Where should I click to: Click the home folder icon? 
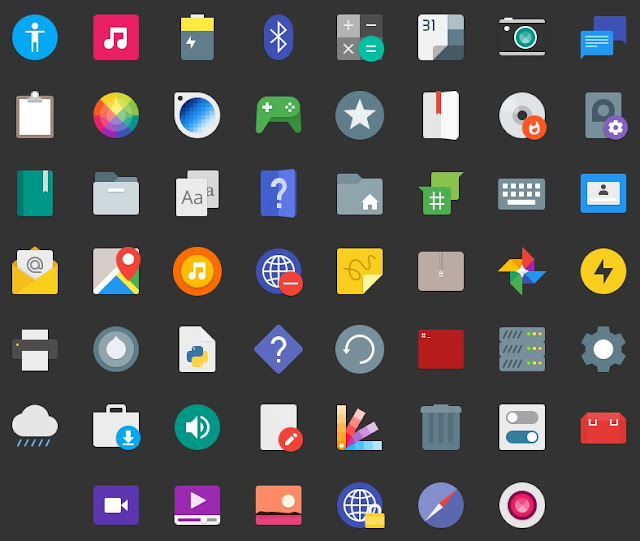pos(360,194)
